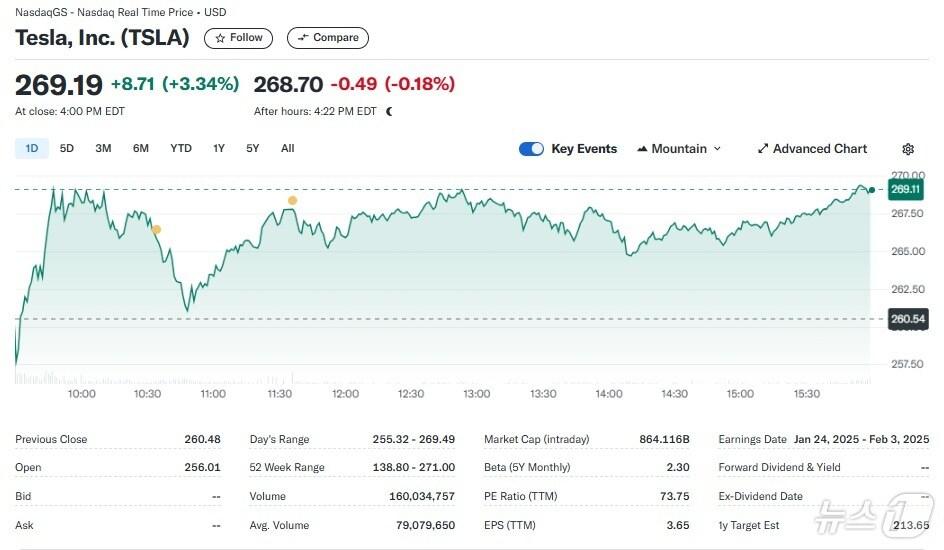Select the 3M chart range
The width and height of the screenshot is (944, 550).
click(x=103, y=149)
